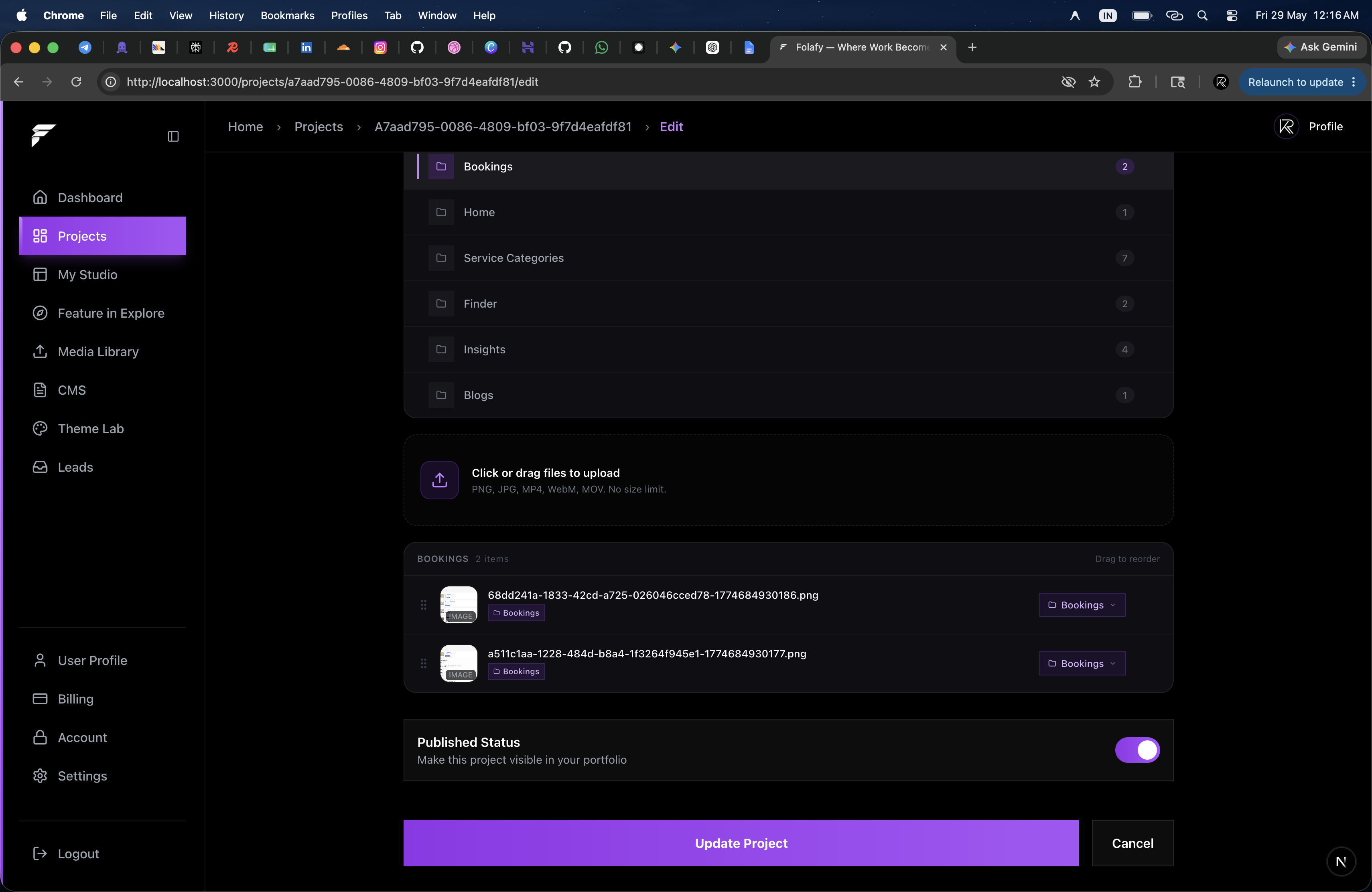Select Projects in the sidebar
This screenshot has width=1372, height=892.
103,236
